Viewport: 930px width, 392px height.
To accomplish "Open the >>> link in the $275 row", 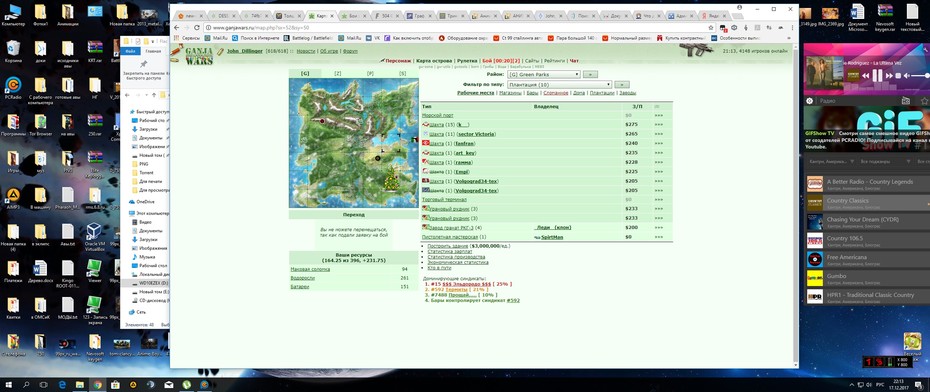I will (x=658, y=125).
